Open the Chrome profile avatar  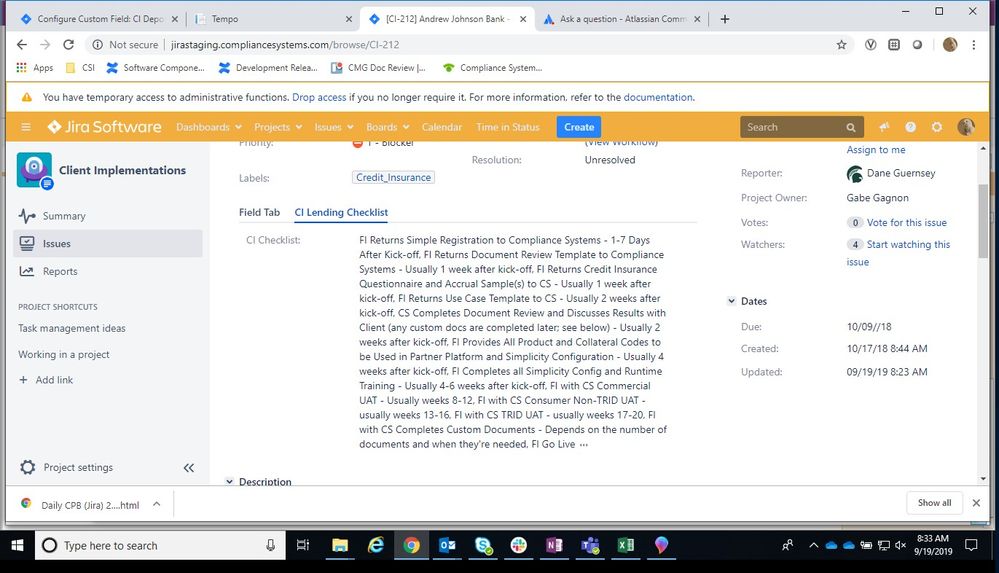tap(950, 45)
